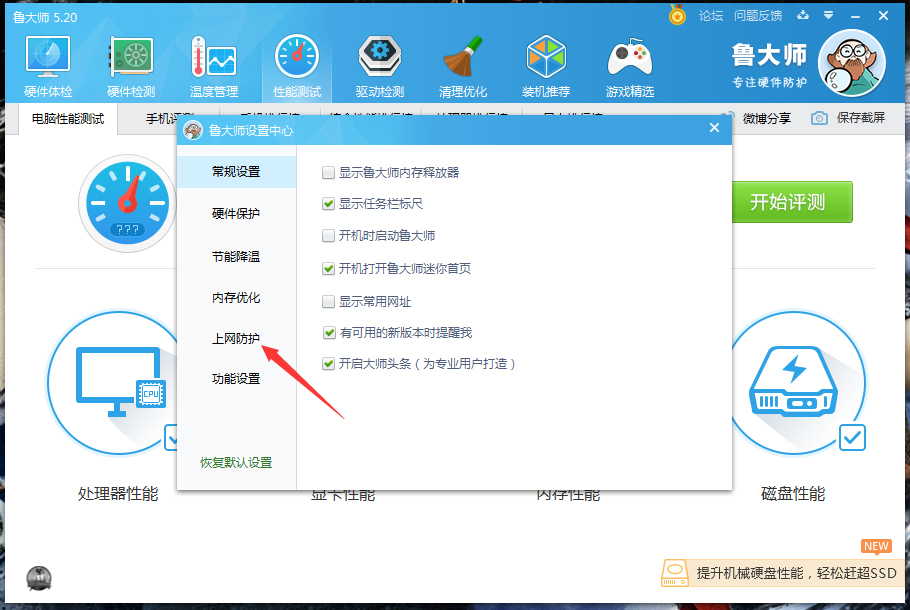Click the 性能测试 performance test gauge icon
Viewport: 910px width, 610px height.
tap(296, 64)
